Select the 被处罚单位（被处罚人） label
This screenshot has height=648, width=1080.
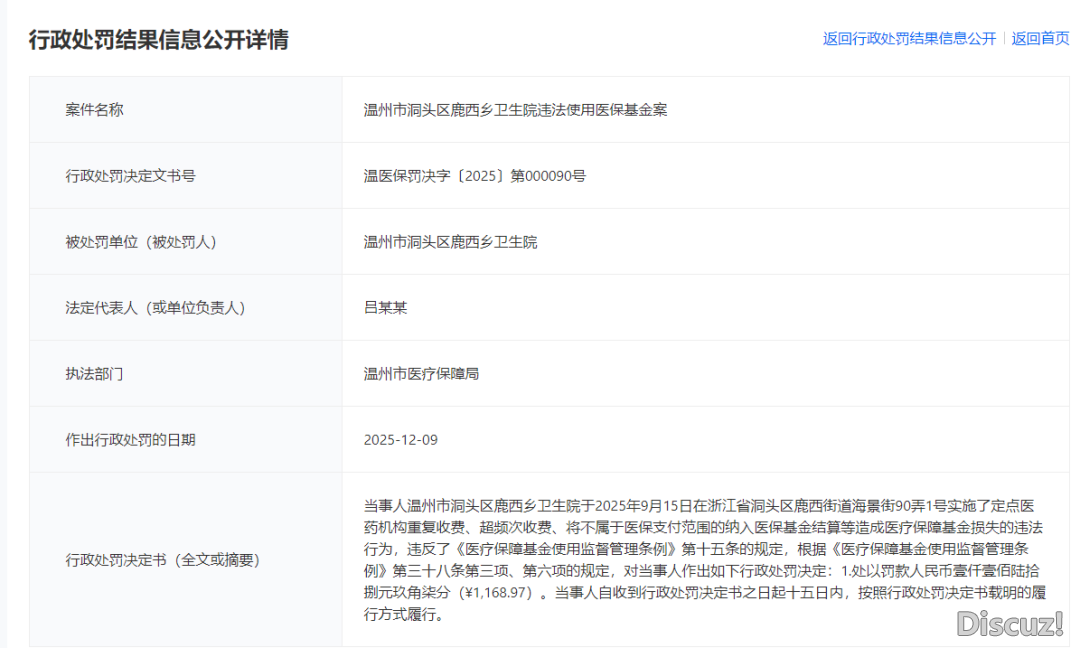click(140, 242)
